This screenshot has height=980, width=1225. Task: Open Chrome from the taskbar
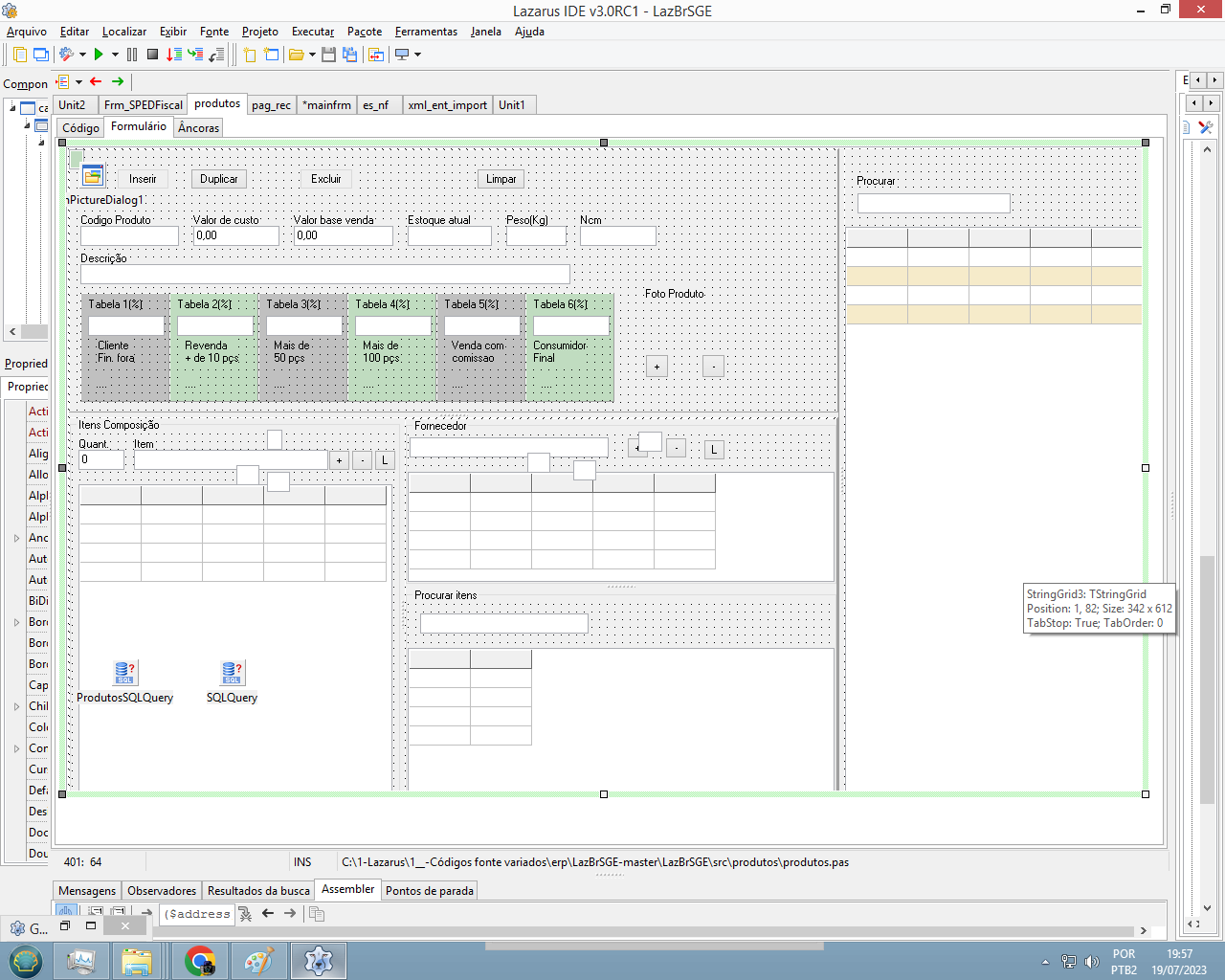[x=200, y=960]
